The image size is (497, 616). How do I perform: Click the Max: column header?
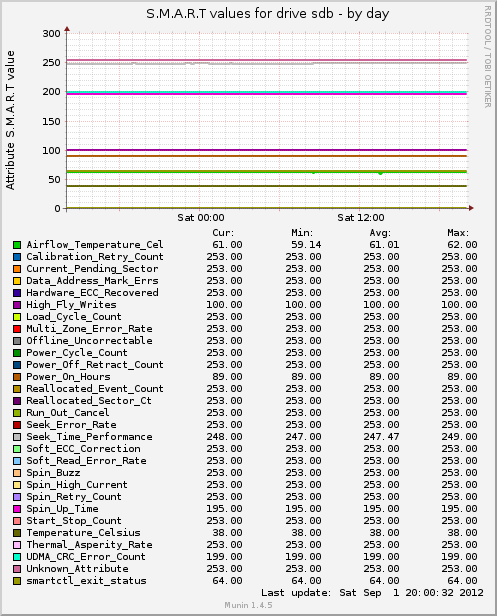tap(458, 233)
